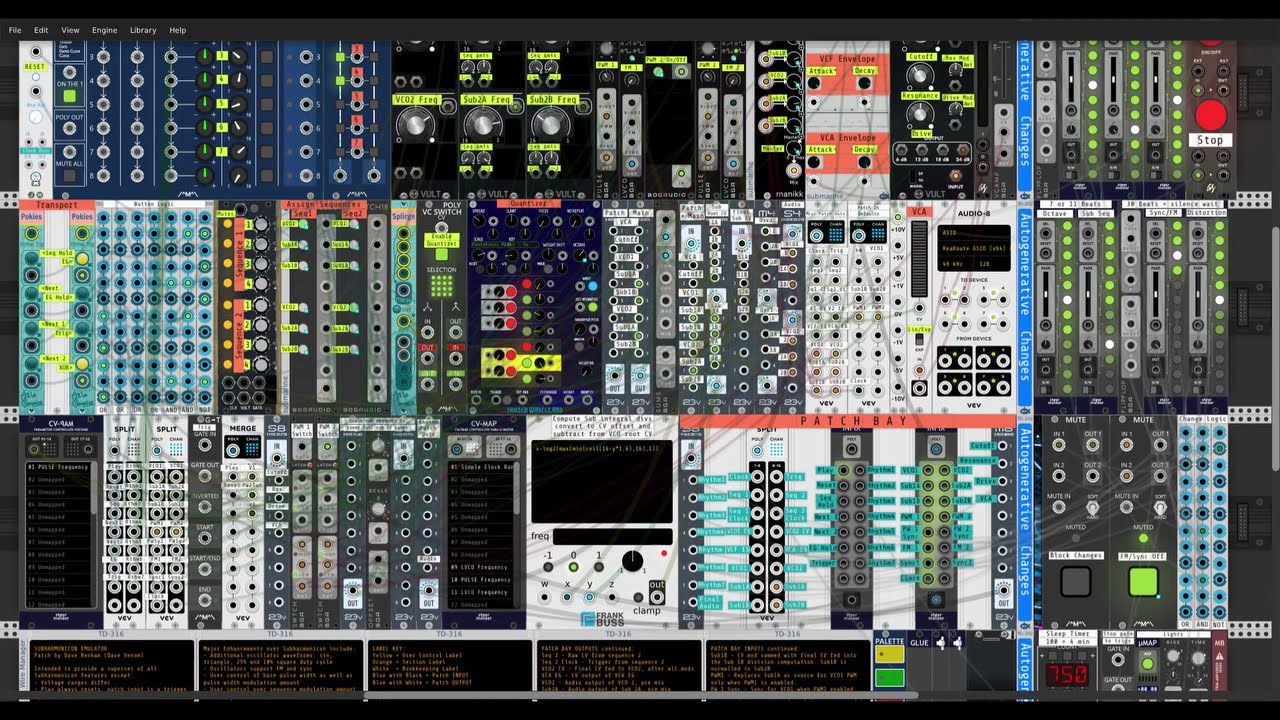
Task: Open the Library menu
Action: (x=143, y=30)
